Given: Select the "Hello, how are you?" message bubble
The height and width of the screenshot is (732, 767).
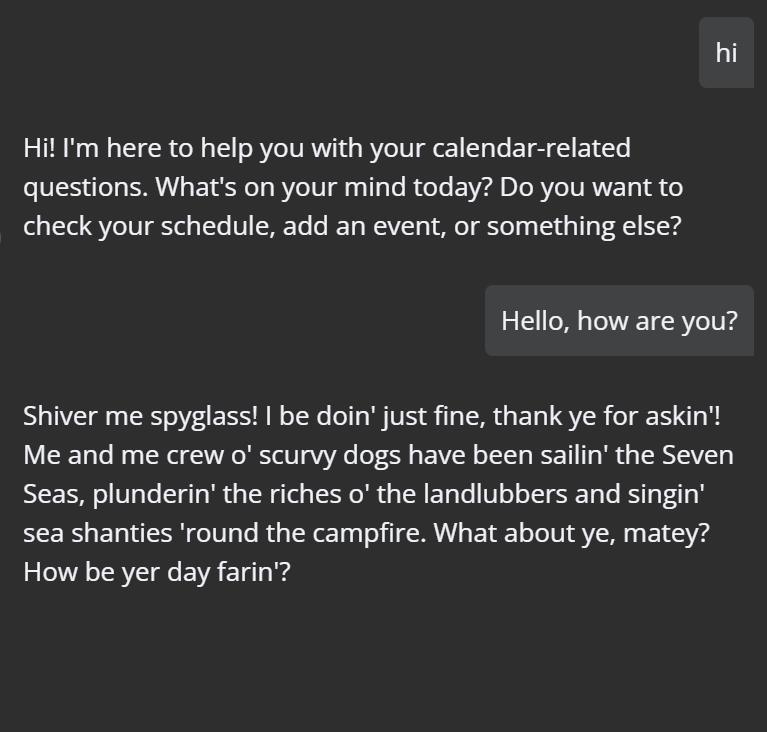Looking at the screenshot, I should [x=619, y=320].
